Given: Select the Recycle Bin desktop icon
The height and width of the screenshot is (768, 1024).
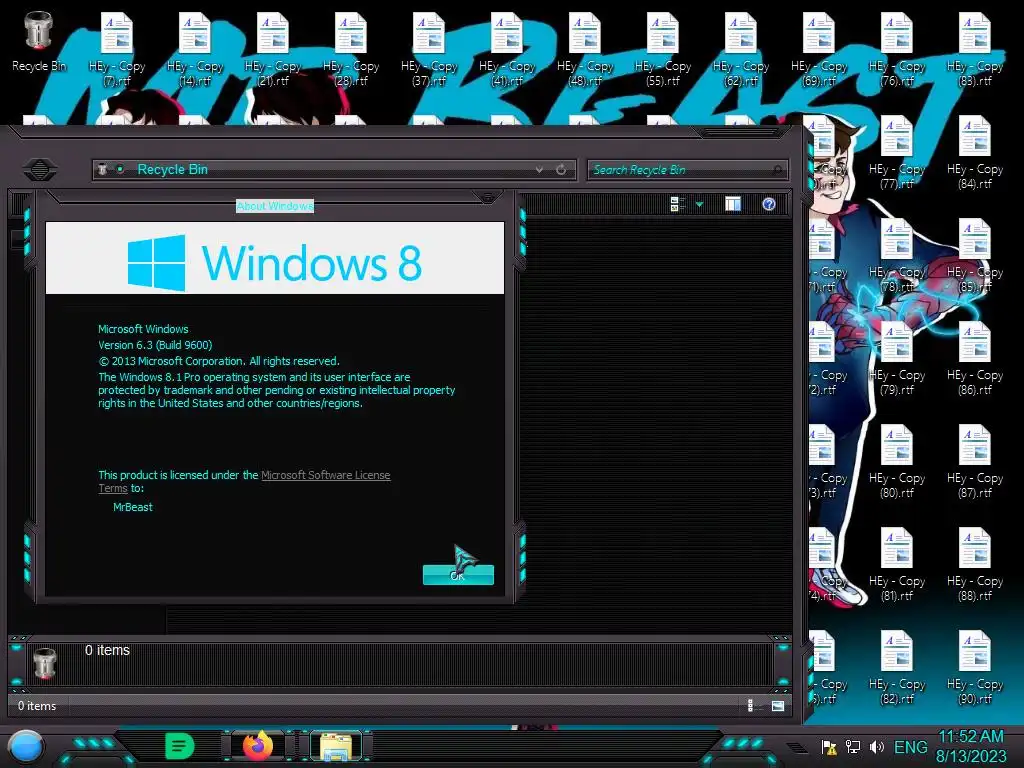Looking at the screenshot, I should 39,40.
